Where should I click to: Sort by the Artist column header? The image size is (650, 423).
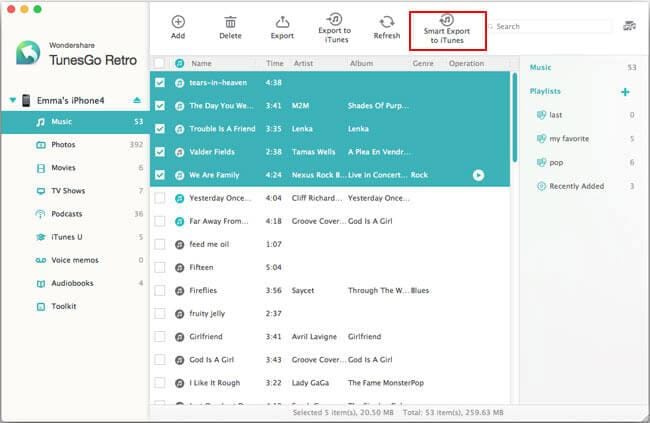pyautogui.click(x=303, y=63)
